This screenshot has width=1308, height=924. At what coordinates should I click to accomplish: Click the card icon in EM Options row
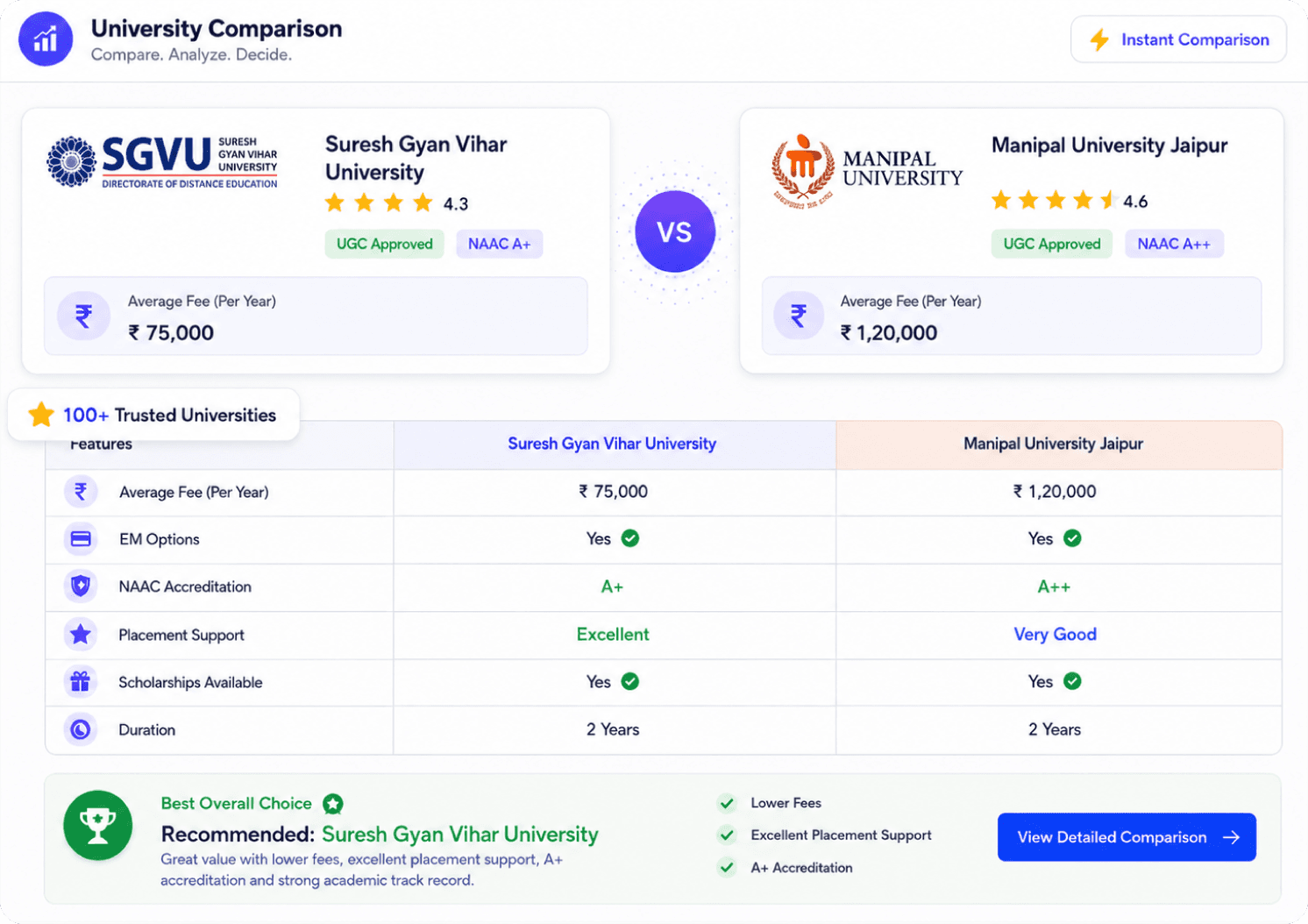[81, 539]
